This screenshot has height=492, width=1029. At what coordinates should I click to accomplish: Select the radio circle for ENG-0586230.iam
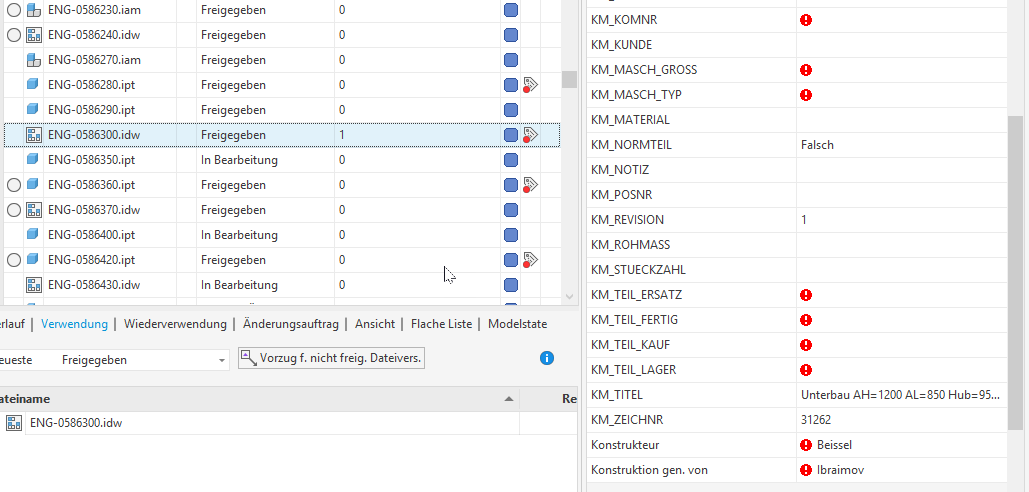pyautogui.click(x=14, y=10)
